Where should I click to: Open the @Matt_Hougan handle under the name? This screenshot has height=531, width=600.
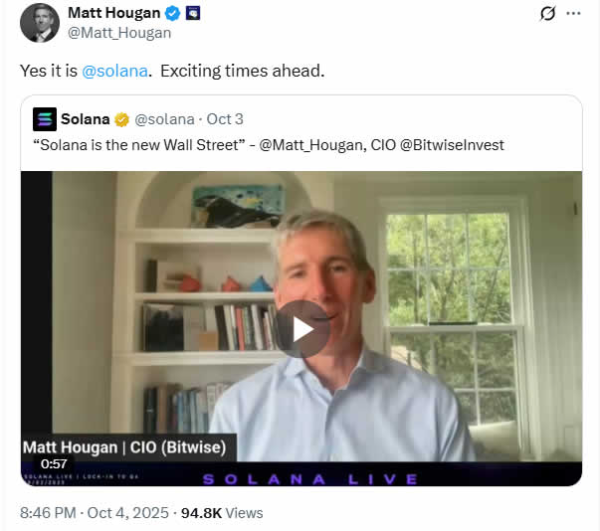[x=119, y=33]
